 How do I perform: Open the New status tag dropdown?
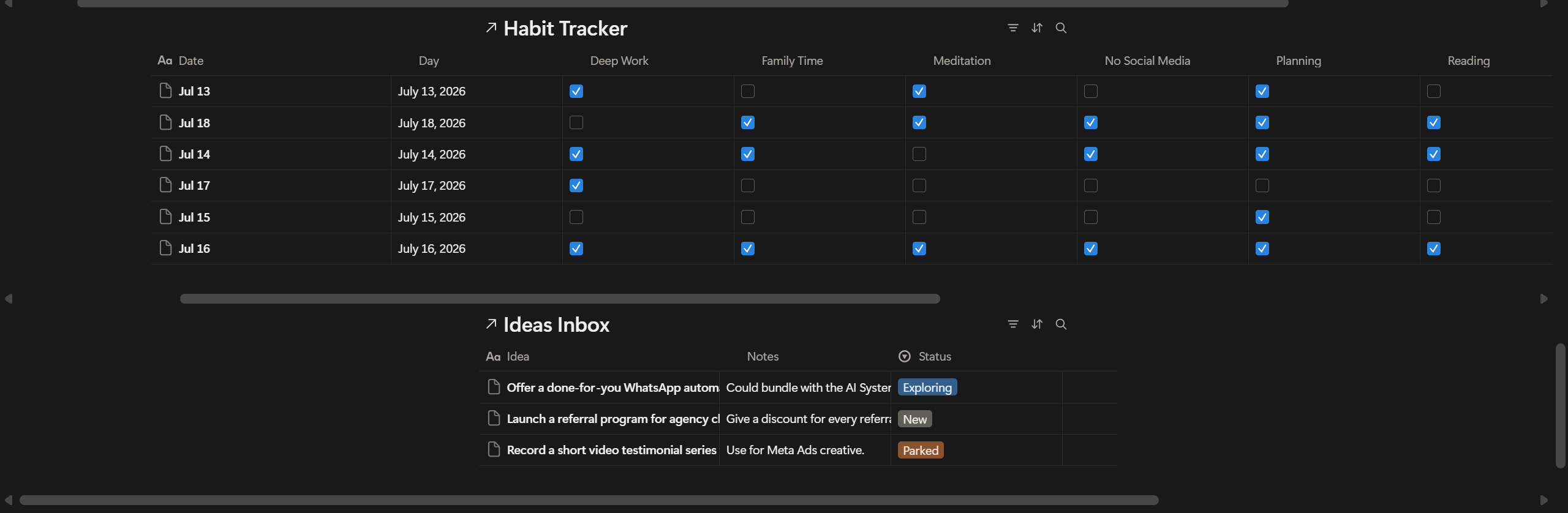point(914,419)
